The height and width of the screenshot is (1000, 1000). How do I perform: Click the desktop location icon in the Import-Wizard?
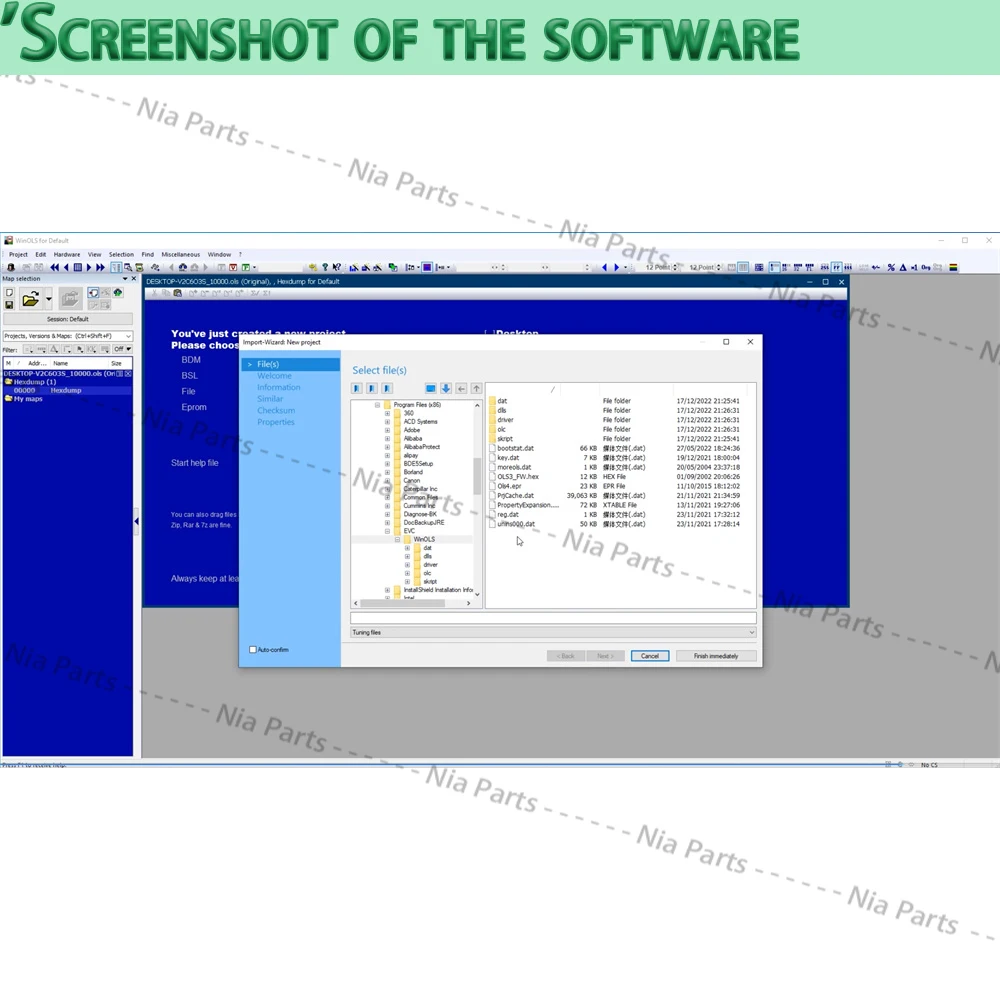[x=430, y=388]
